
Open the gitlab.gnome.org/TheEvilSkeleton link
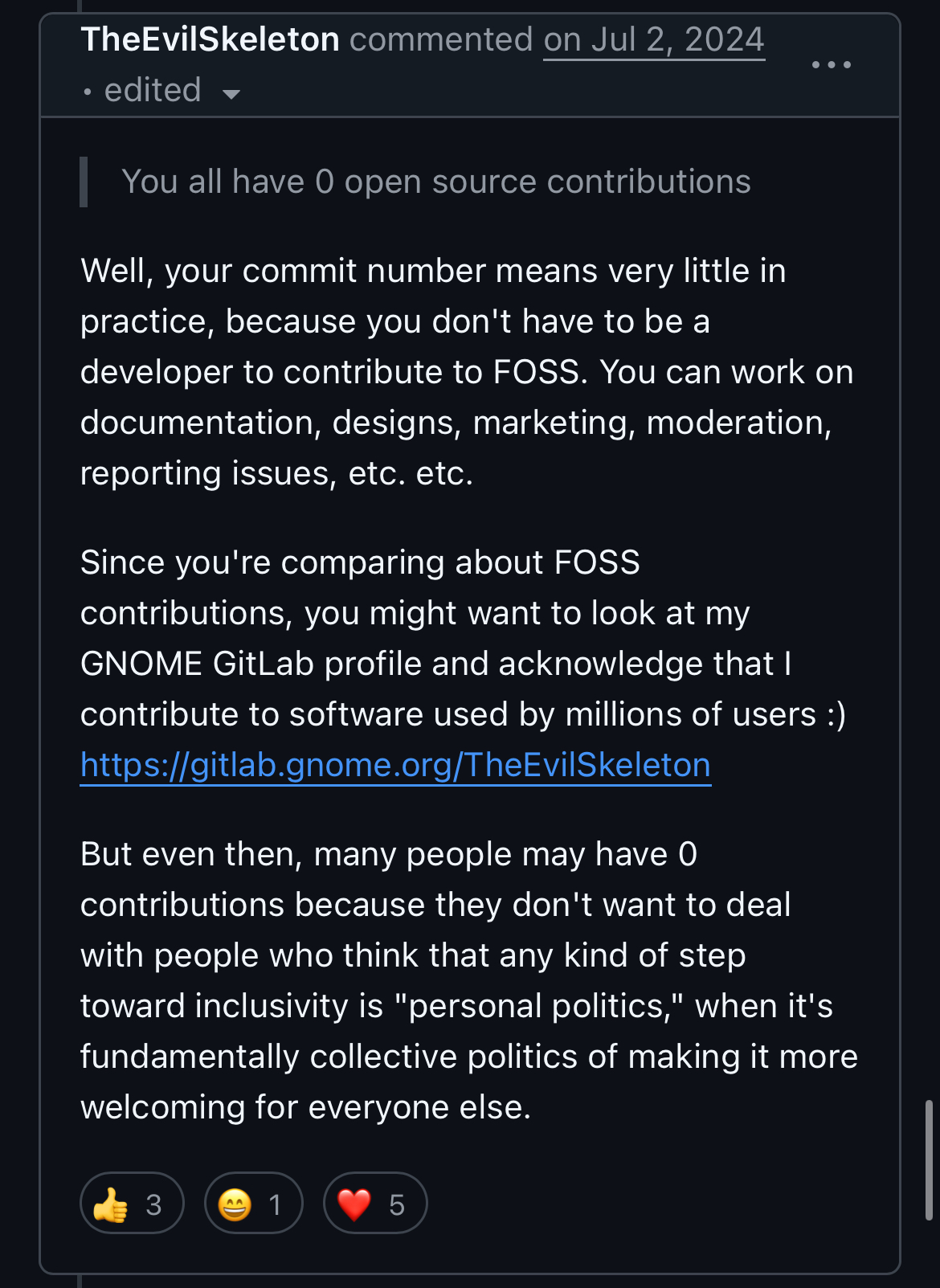[x=395, y=765]
